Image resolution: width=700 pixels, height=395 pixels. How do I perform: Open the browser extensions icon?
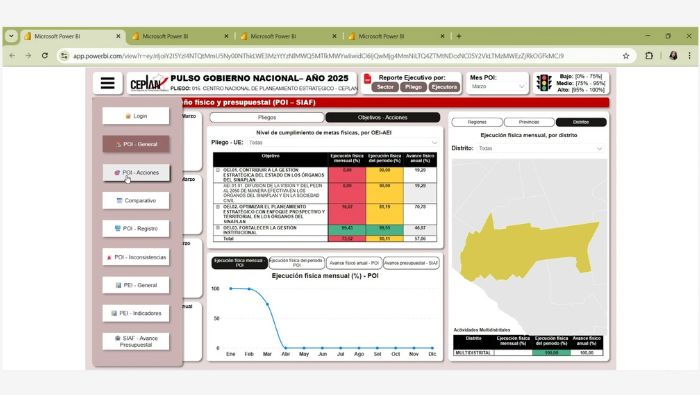[x=649, y=56]
